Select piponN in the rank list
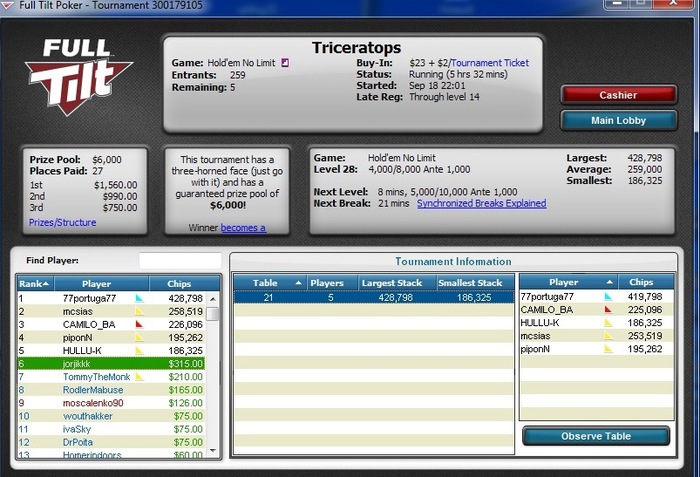 coord(112,337)
